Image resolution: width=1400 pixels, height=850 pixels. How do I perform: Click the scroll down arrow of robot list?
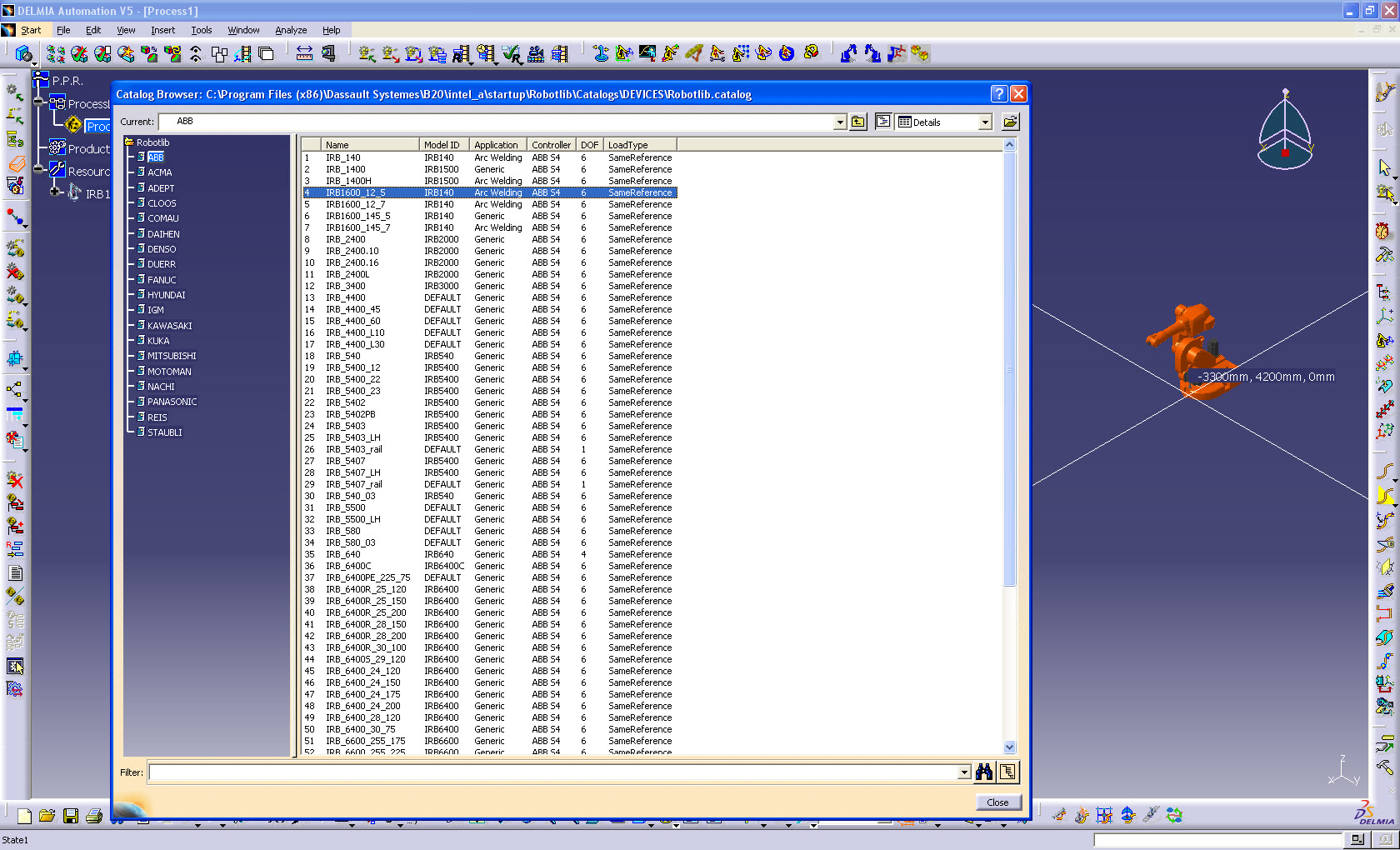(x=1010, y=747)
